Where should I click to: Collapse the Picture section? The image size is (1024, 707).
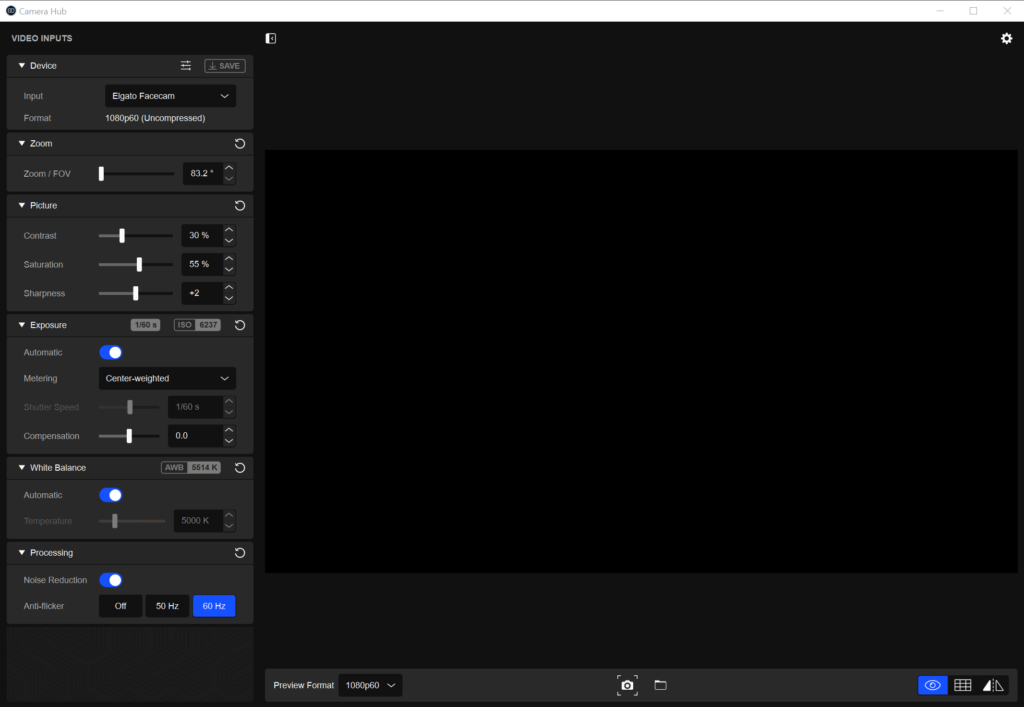point(22,205)
